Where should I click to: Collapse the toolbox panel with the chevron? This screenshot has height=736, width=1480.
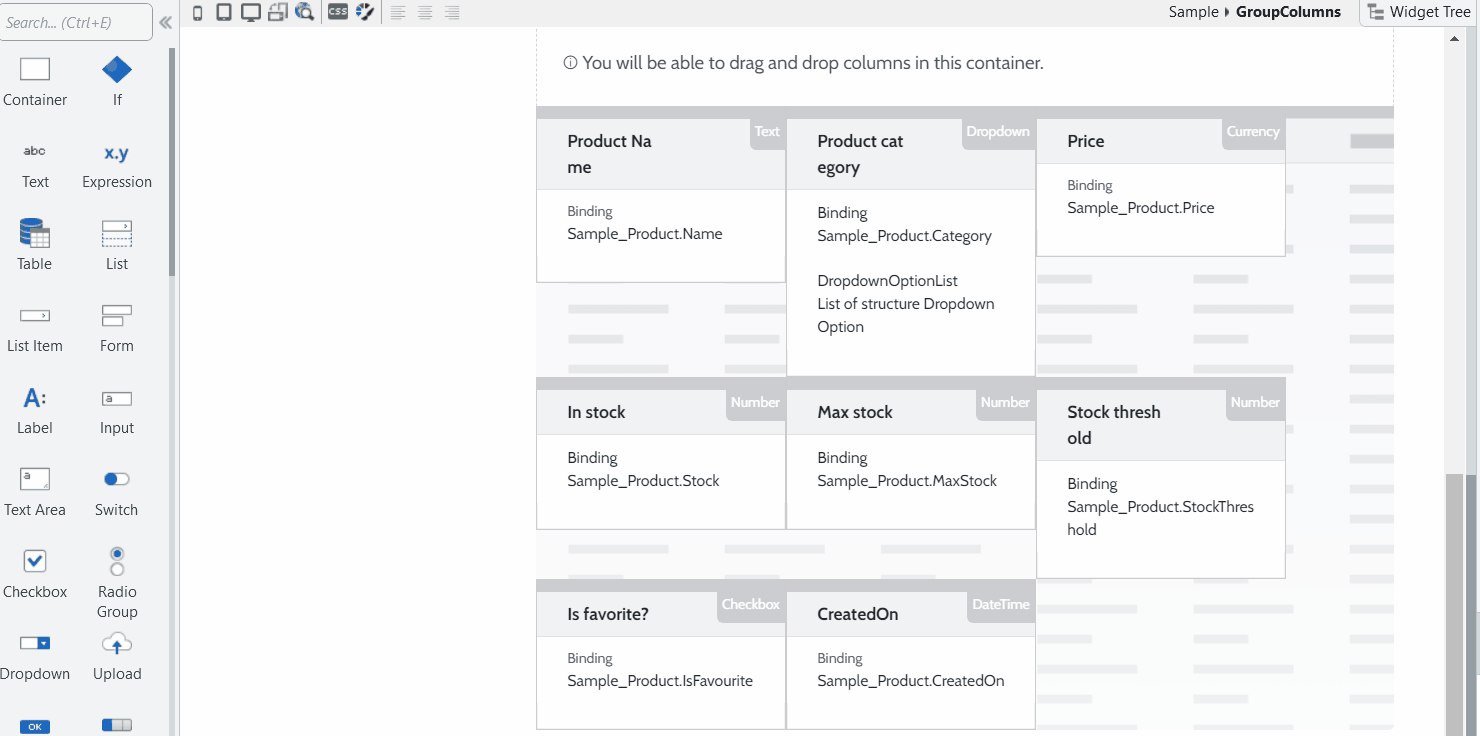[166, 22]
